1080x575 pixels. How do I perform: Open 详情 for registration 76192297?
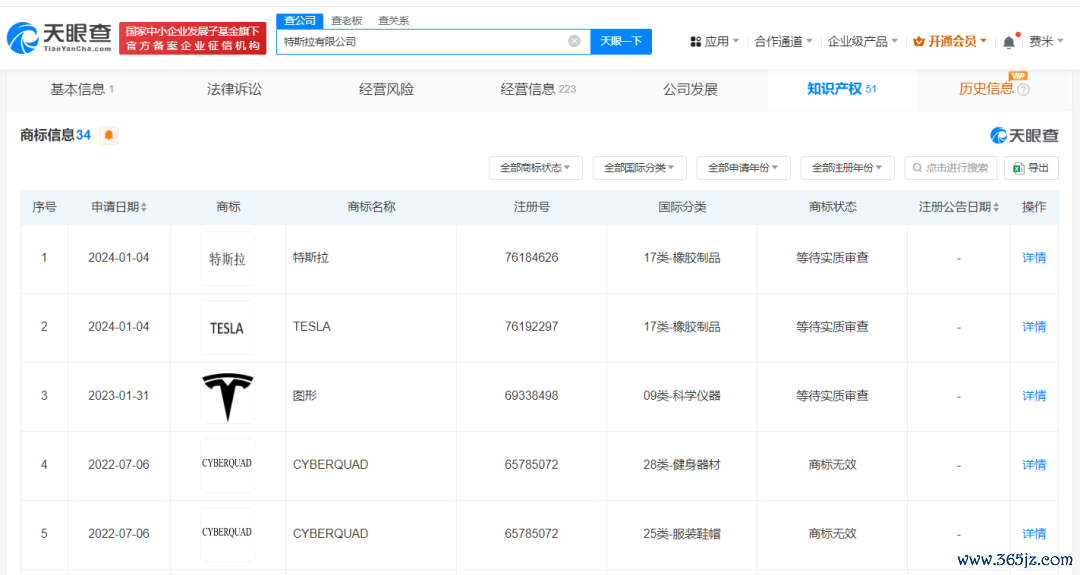(x=1034, y=327)
